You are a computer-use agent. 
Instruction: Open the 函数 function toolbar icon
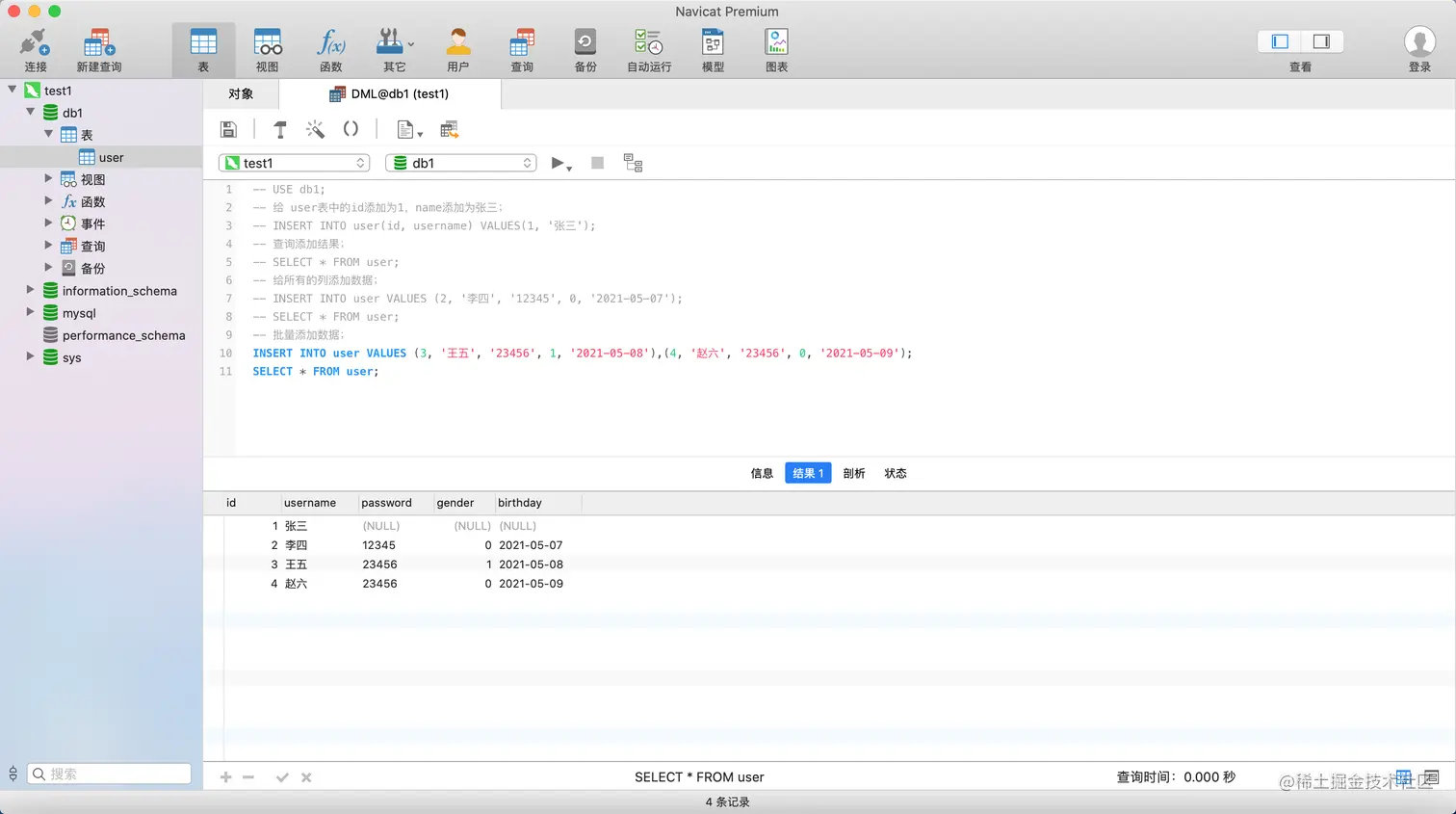330,50
